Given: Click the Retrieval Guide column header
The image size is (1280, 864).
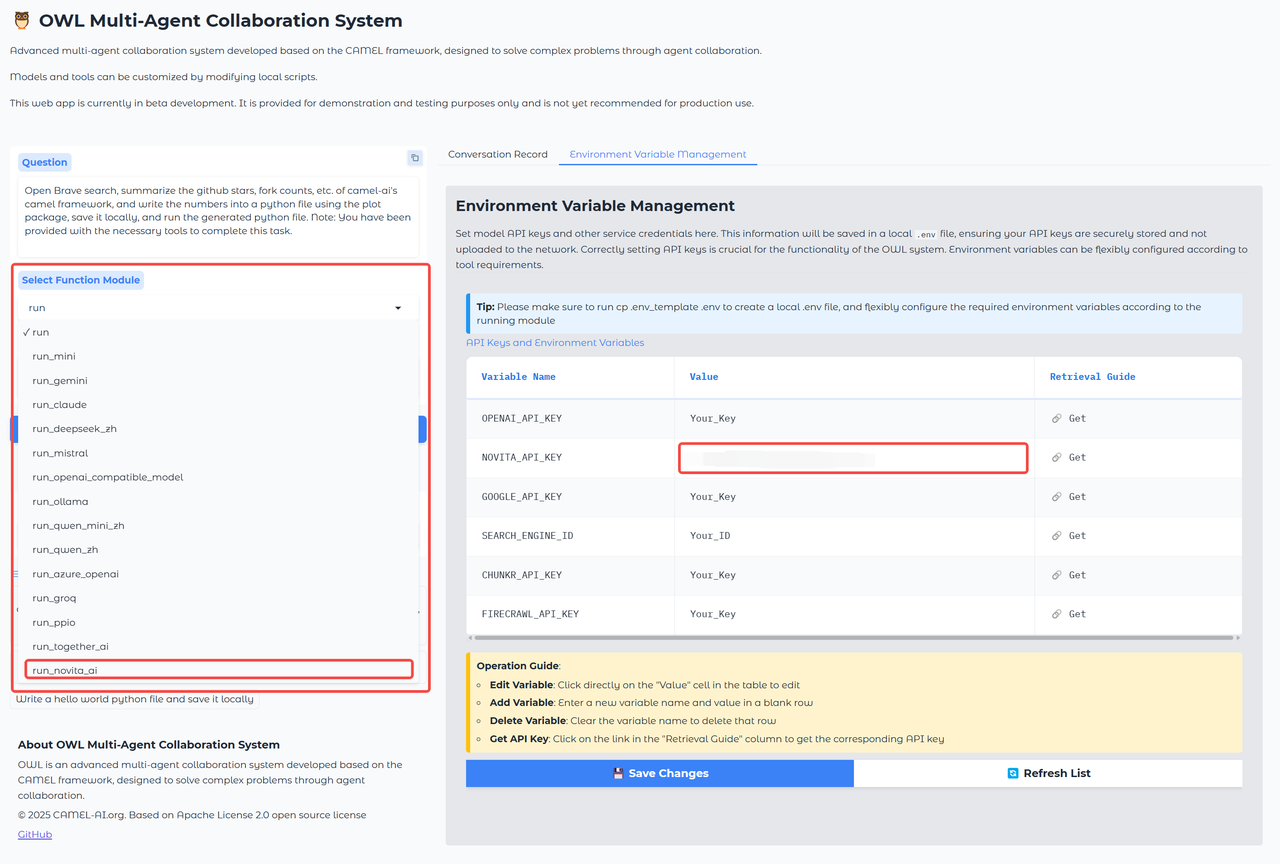Looking at the screenshot, I should [x=1138, y=377].
